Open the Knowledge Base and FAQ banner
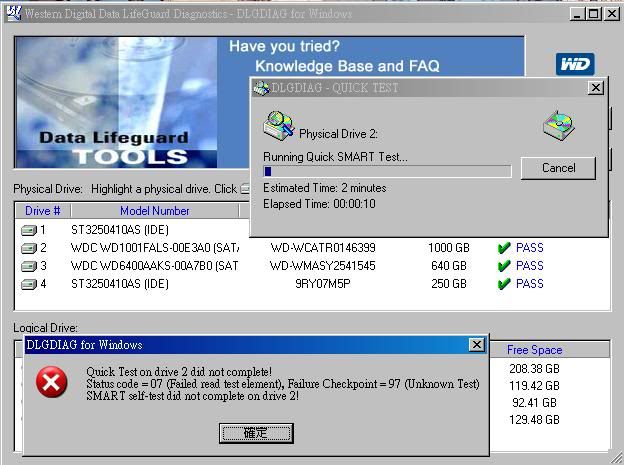624x465 pixels. [347, 66]
